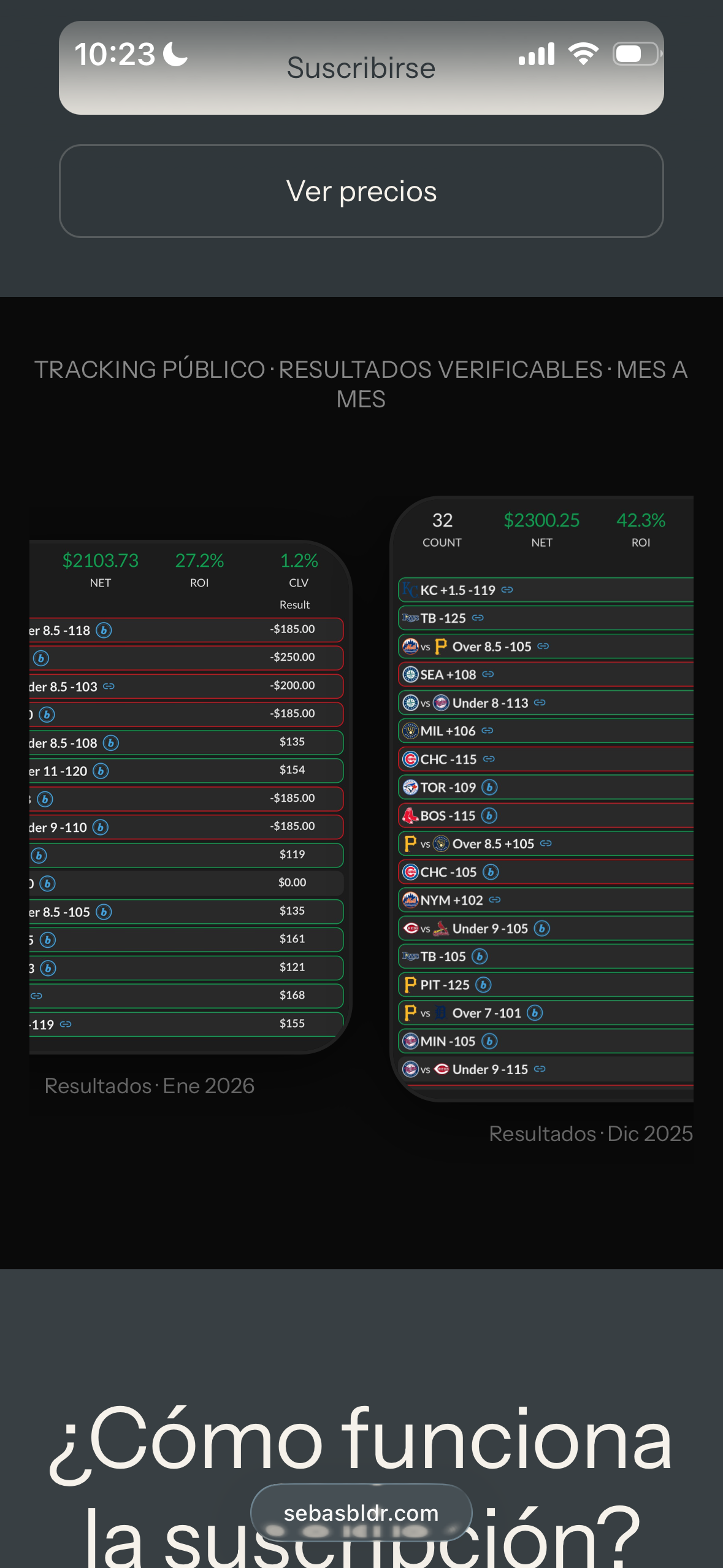Click the Cubs logo on CHC -115

click(x=410, y=759)
